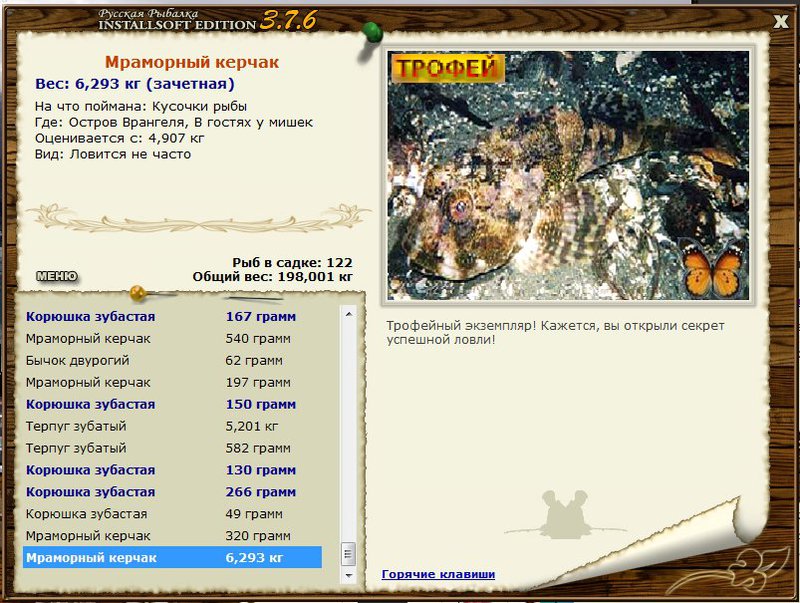
Task: Select Мраморный керчак 540 грамм row
Action: coord(172,338)
